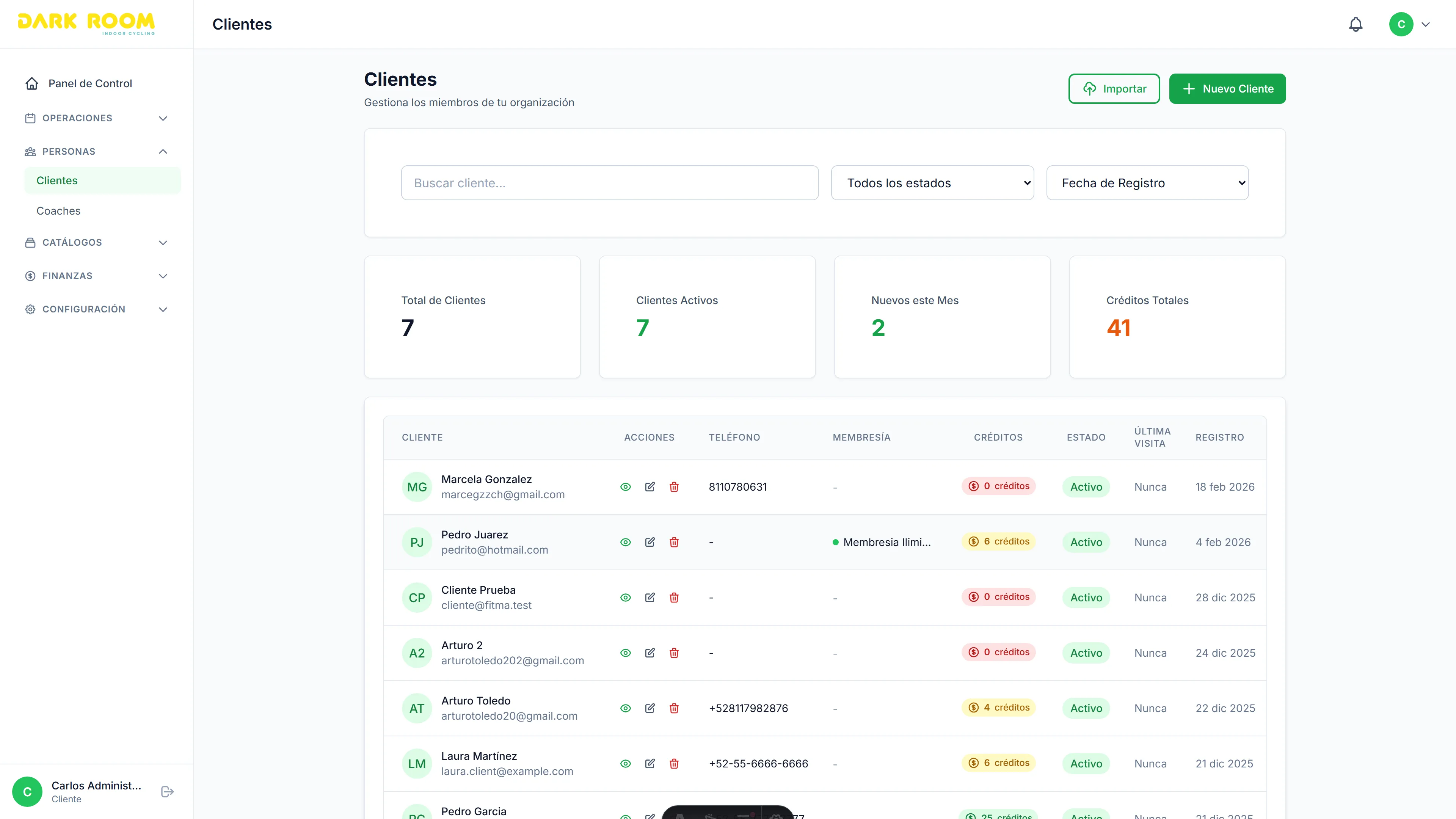Open Fecha de Registro sort dropdown
The width and height of the screenshot is (1456, 819).
(1147, 182)
